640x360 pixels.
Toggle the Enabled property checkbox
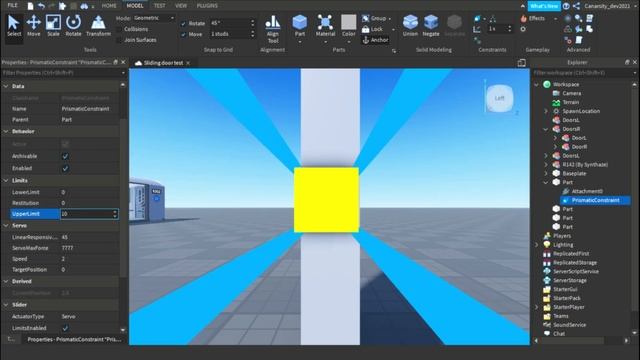point(65,168)
